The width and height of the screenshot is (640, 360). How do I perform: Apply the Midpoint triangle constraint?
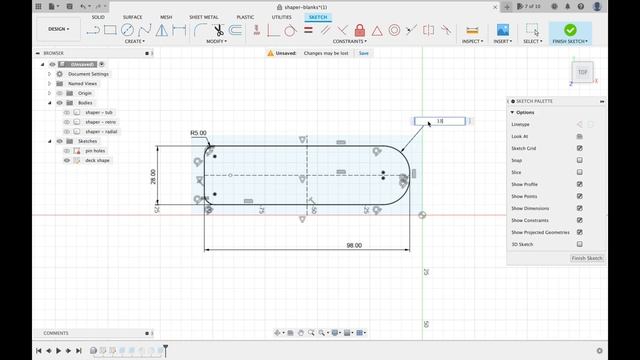tap(377, 30)
